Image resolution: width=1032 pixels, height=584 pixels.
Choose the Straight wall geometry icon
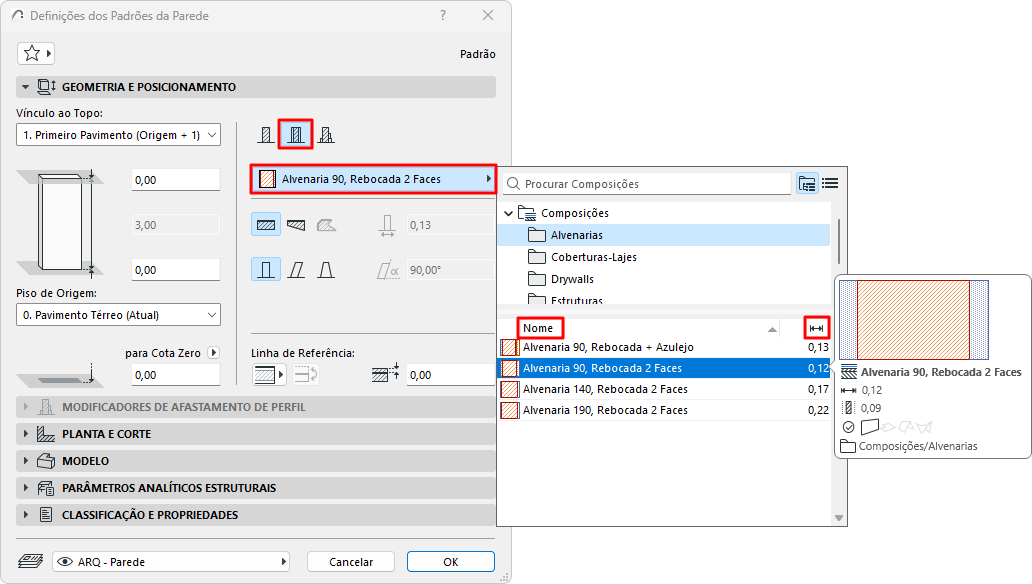pos(266,225)
